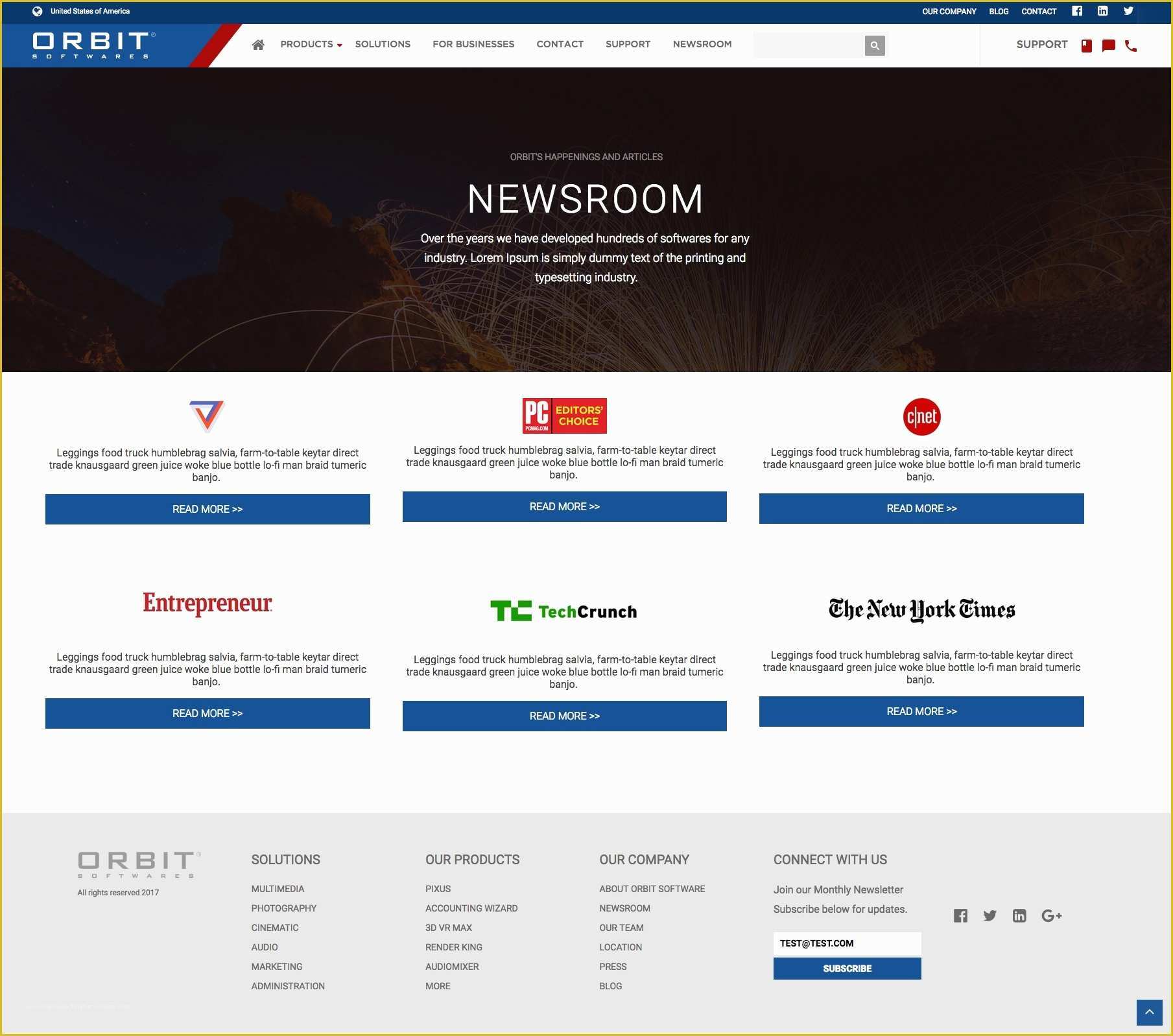
Task: Open Audio footer link
Action: [x=265, y=947]
